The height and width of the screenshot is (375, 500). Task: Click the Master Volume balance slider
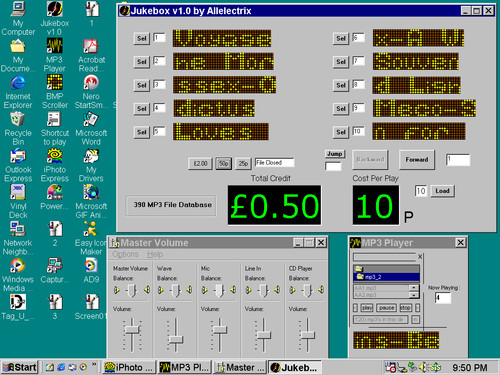pyautogui.click(x=132, y=290)
